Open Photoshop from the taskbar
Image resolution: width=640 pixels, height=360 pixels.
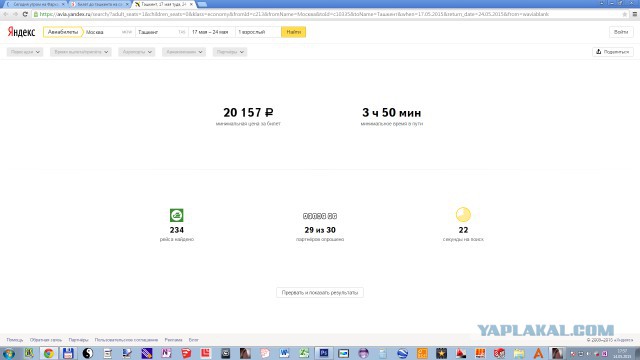click(324, 353)
